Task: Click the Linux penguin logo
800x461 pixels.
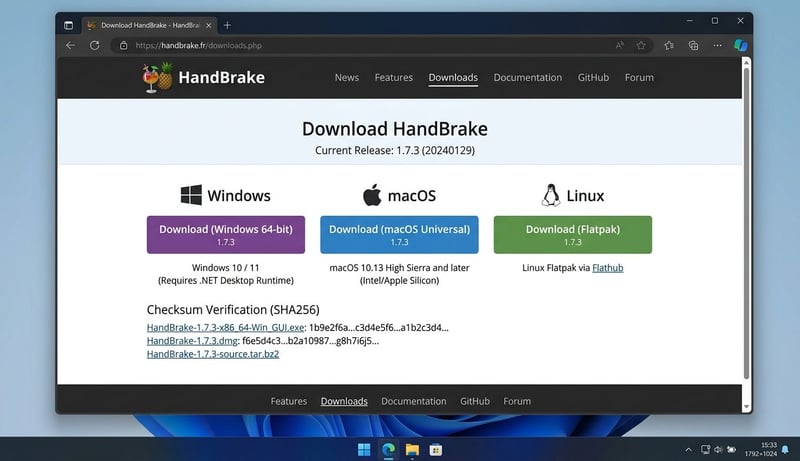Action: pyautogui.click(x=551, y=195)
